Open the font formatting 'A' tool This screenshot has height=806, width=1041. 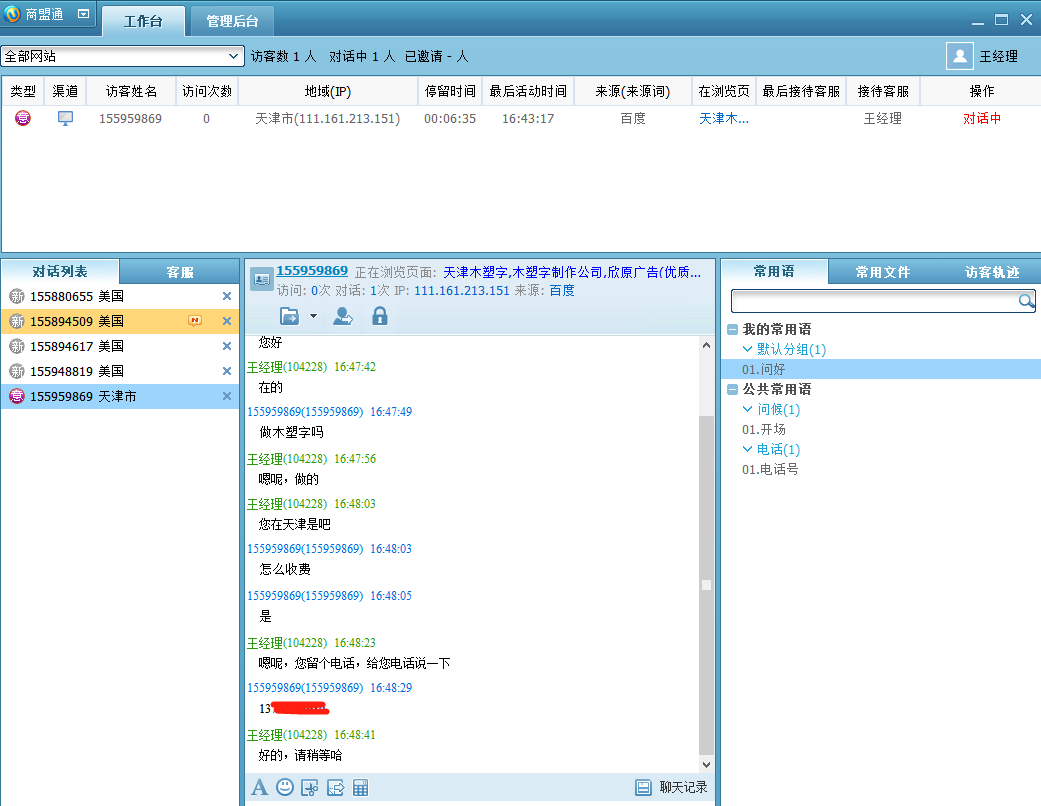(259, 787)
